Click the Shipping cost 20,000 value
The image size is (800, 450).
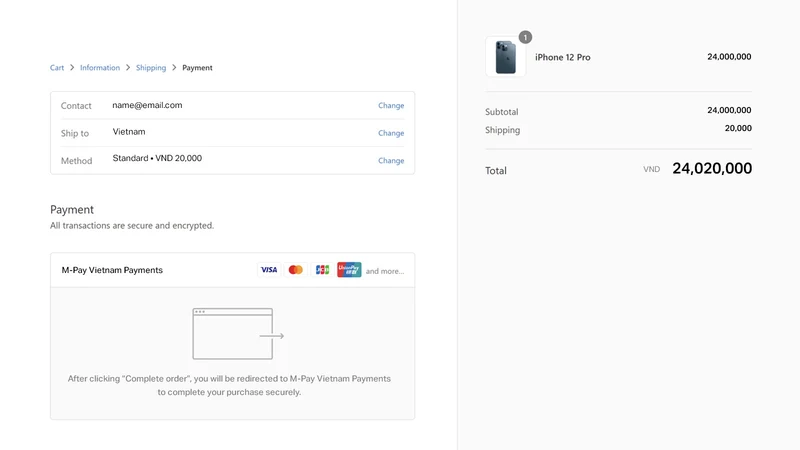pyautogui.click(x=738, y=128)
